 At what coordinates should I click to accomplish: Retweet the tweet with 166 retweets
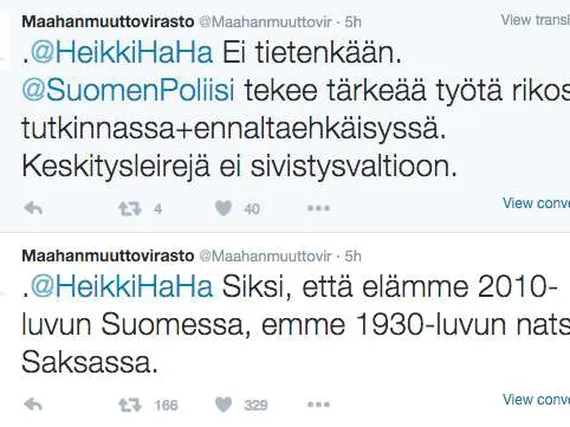(x=130, y=405)
